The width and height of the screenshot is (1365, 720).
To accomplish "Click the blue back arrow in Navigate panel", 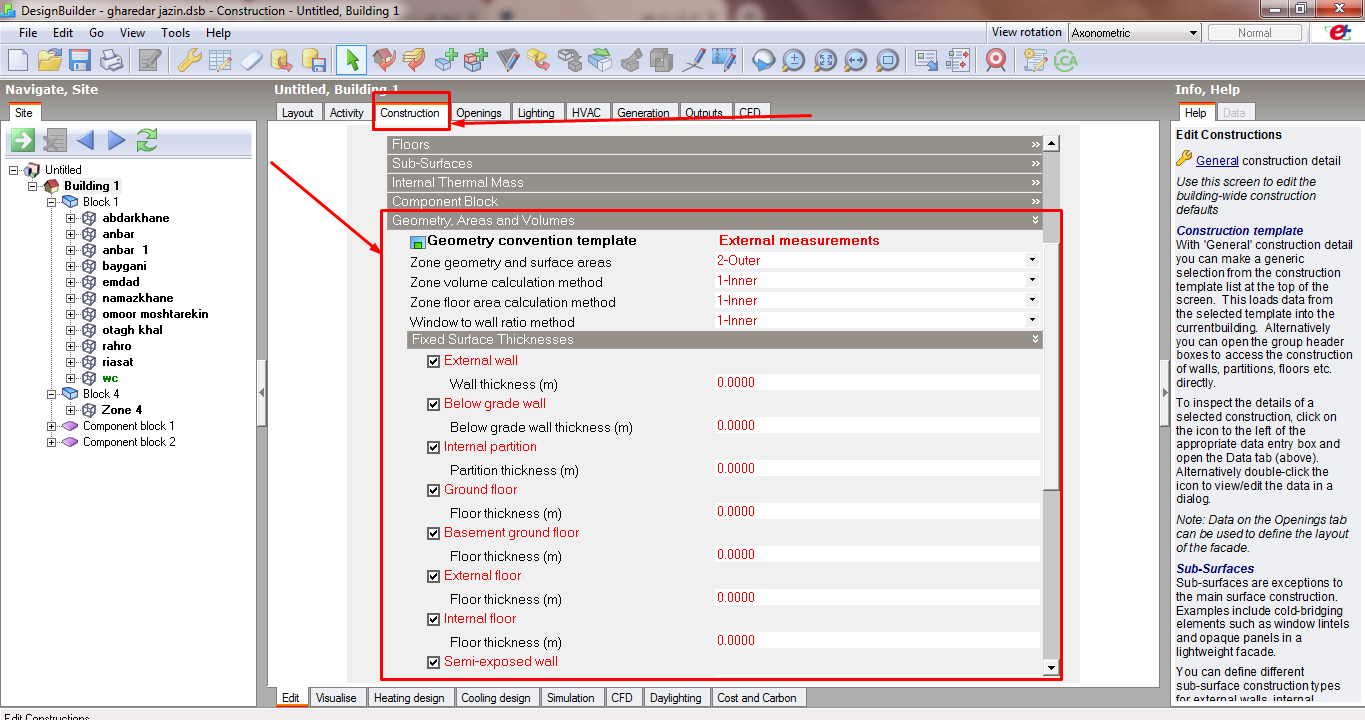I will pos(85,140).
